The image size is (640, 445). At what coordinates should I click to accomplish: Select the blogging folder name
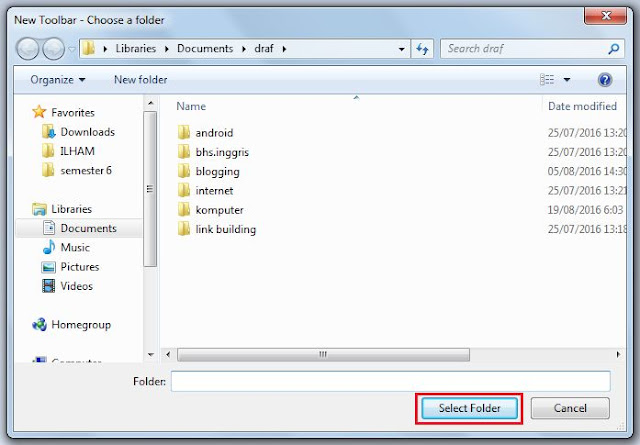coord(218,172)
